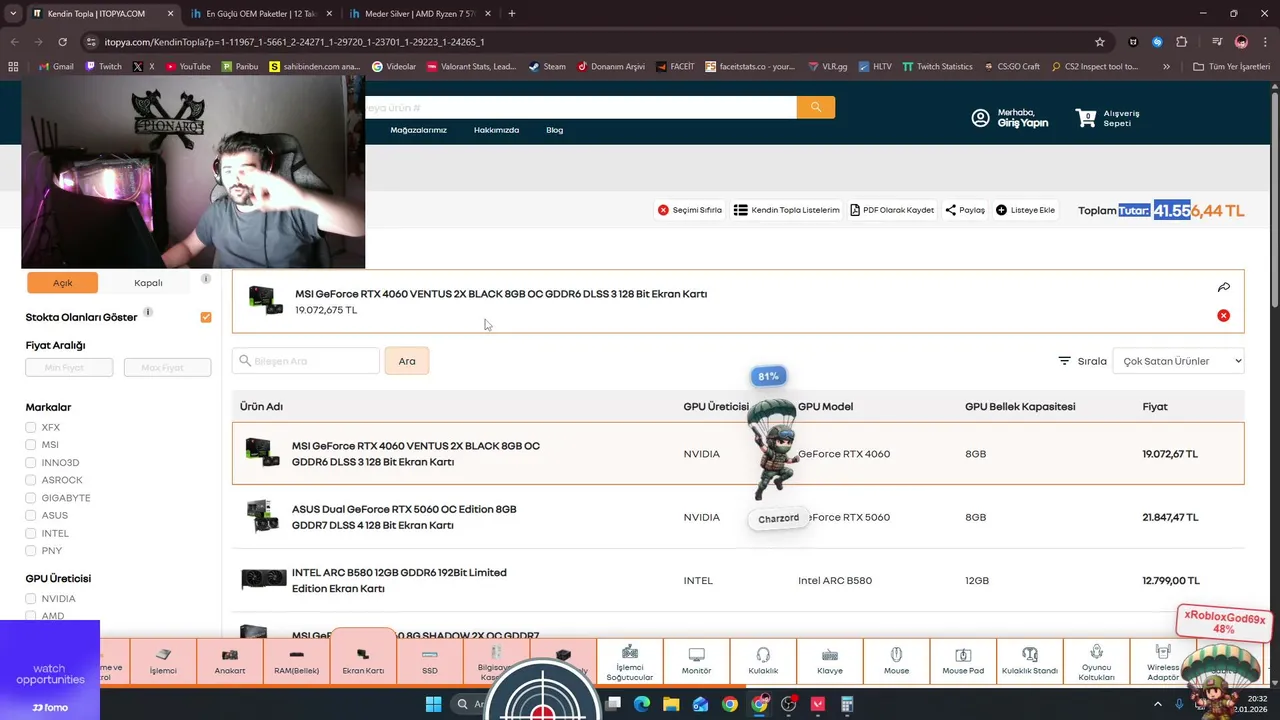
Task: Open Çok Satan Ürünler sort dropdown
Action: point(1178,361)
